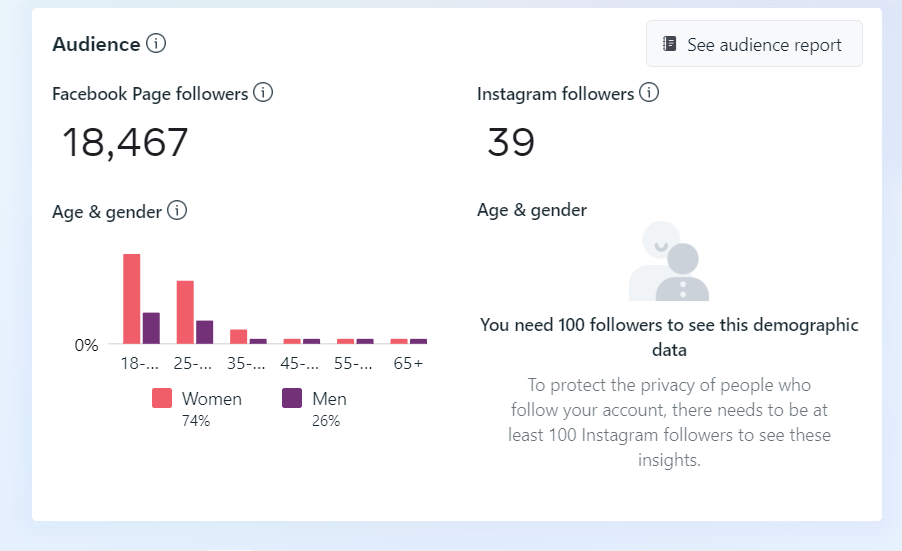This screenshot has width=902, height=551.
Task: Click the info icon next to Instagram followers
Action: click(x=649, y=93)
